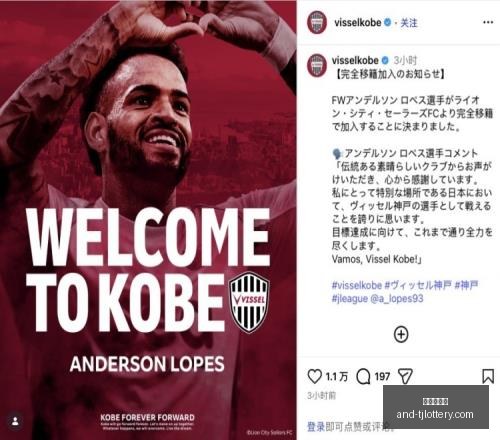
Task: Open visselkobe profile picture in header
Action: (x=317, y=23)
